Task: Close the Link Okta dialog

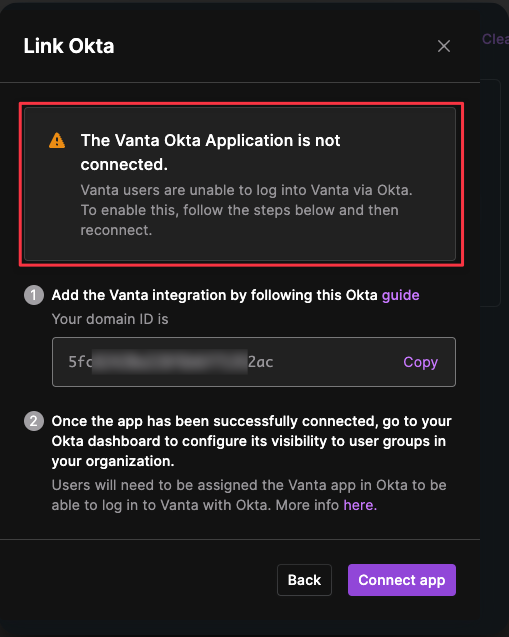Action: (444, 46)
